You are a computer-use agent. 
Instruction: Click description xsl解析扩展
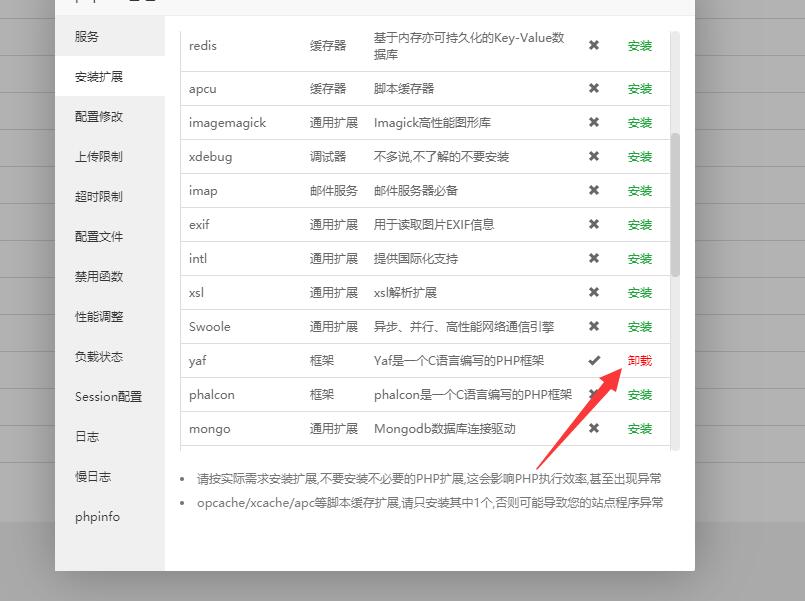click(405, 293)
